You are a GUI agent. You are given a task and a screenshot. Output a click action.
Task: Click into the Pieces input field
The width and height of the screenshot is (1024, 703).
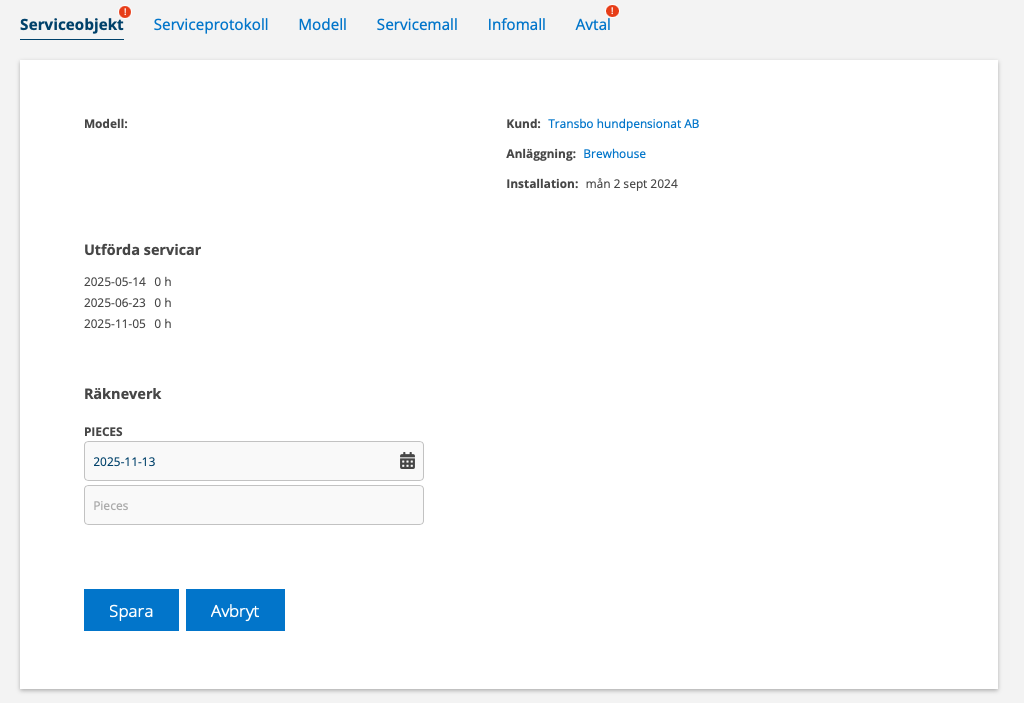253,505
